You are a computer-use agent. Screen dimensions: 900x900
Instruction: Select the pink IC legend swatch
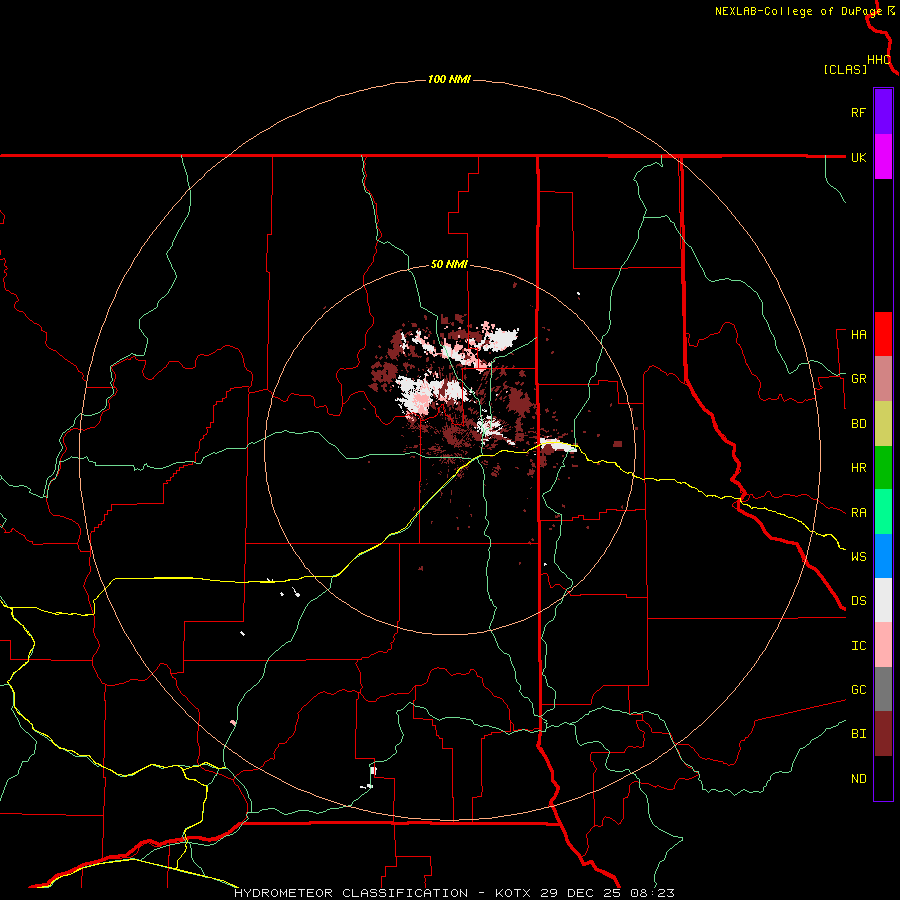pos(883,645)
